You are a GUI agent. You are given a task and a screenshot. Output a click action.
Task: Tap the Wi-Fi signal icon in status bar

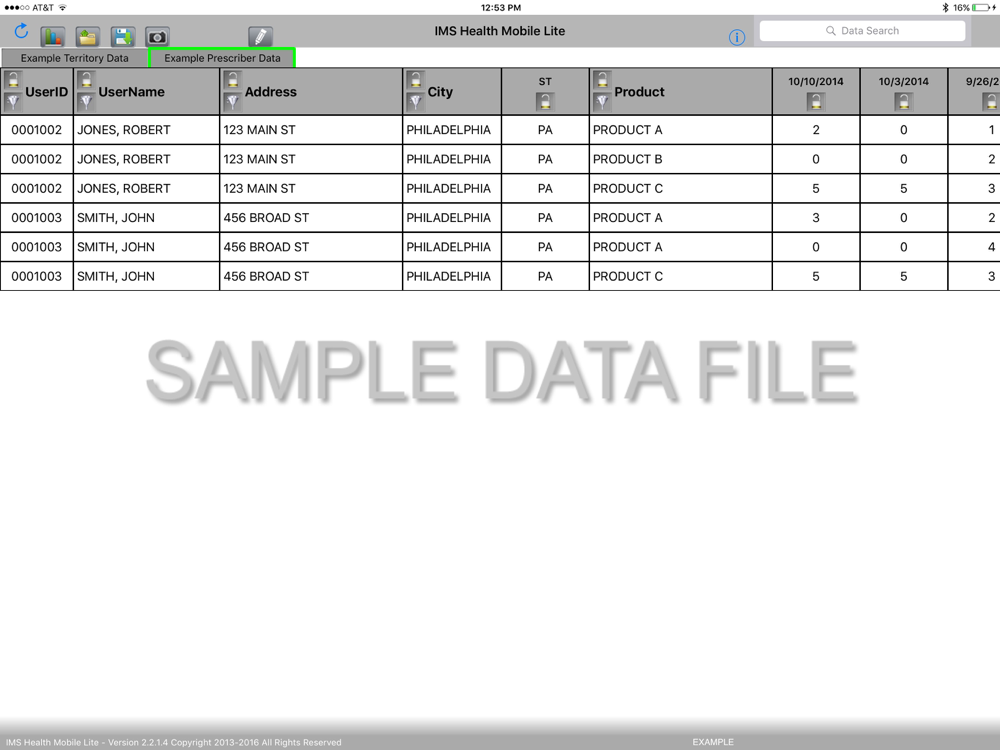pyautogui.click(x=62, y=8)
